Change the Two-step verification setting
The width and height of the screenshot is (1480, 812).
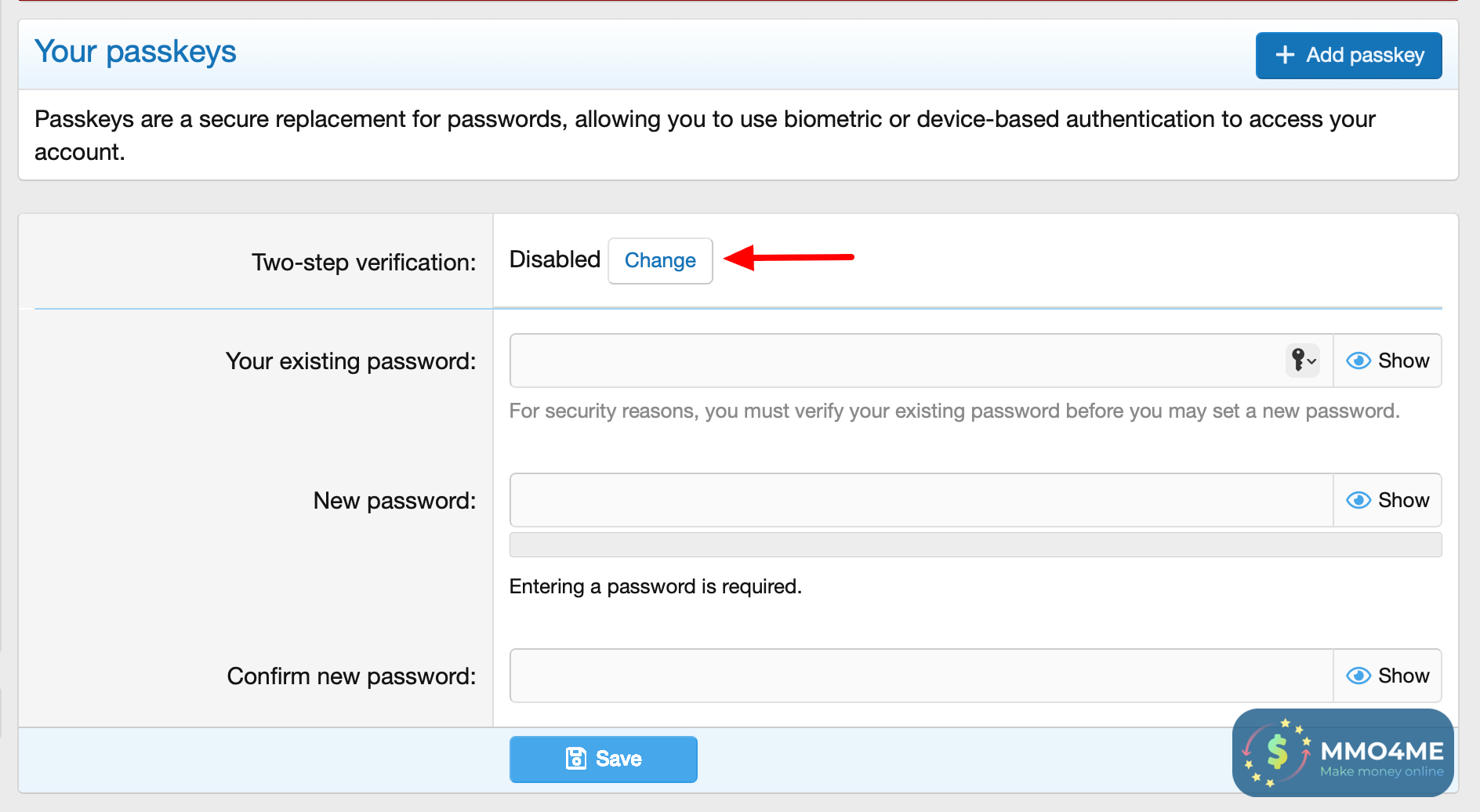tap(660, 260)
